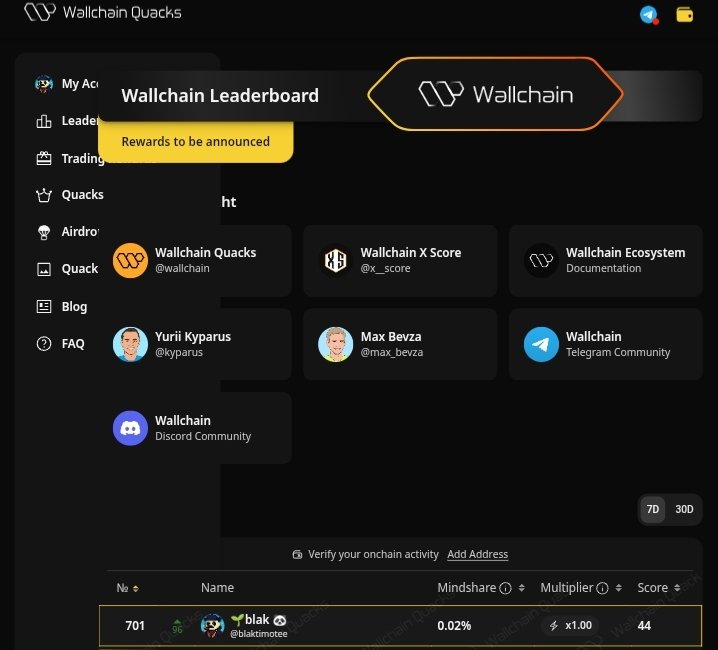Click the orange Wallchain Quacks avatar
Image resolution: width=718 pixels, height=650 pixels.
[x=131, y=260]
